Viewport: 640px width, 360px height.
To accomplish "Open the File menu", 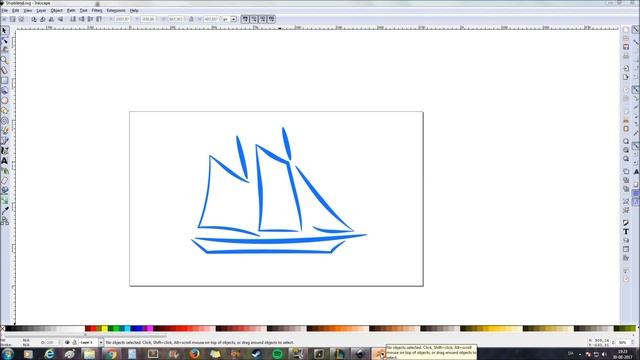I will (4, 10).
